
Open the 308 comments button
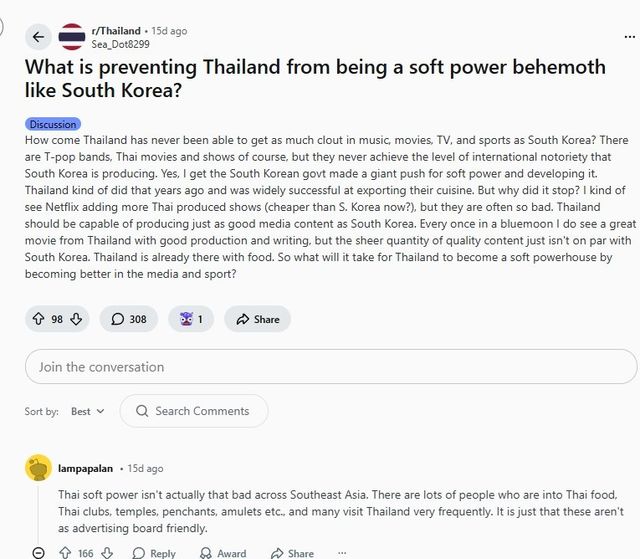[128, 319]
